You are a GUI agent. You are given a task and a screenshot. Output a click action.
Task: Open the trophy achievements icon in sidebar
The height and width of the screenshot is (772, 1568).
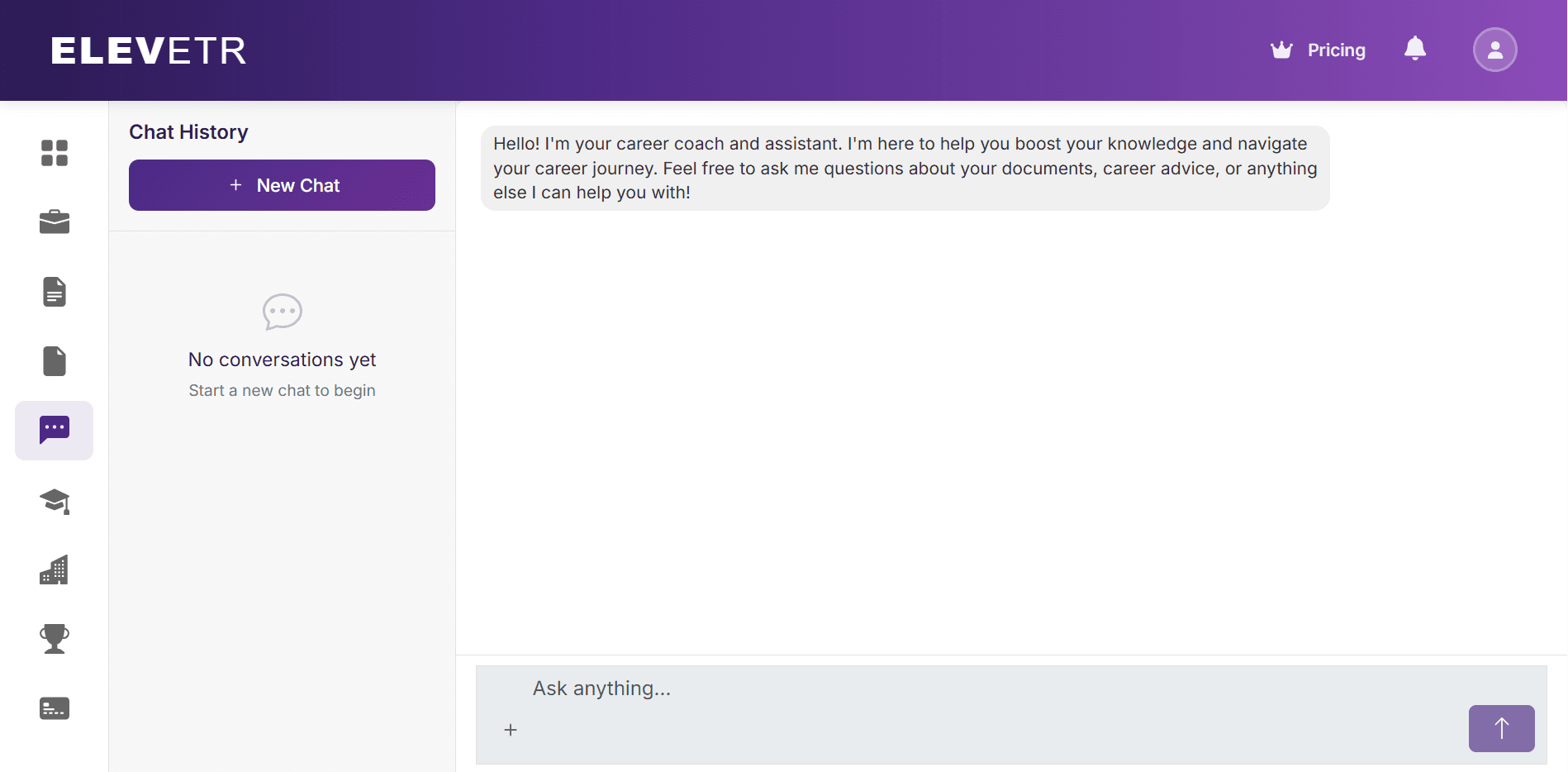[x=55, y=639]
